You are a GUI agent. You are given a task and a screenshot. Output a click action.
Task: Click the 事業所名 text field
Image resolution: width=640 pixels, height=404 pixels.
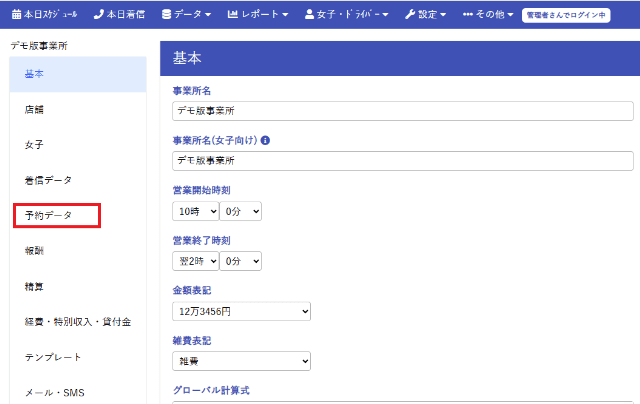tap(403, 111)
